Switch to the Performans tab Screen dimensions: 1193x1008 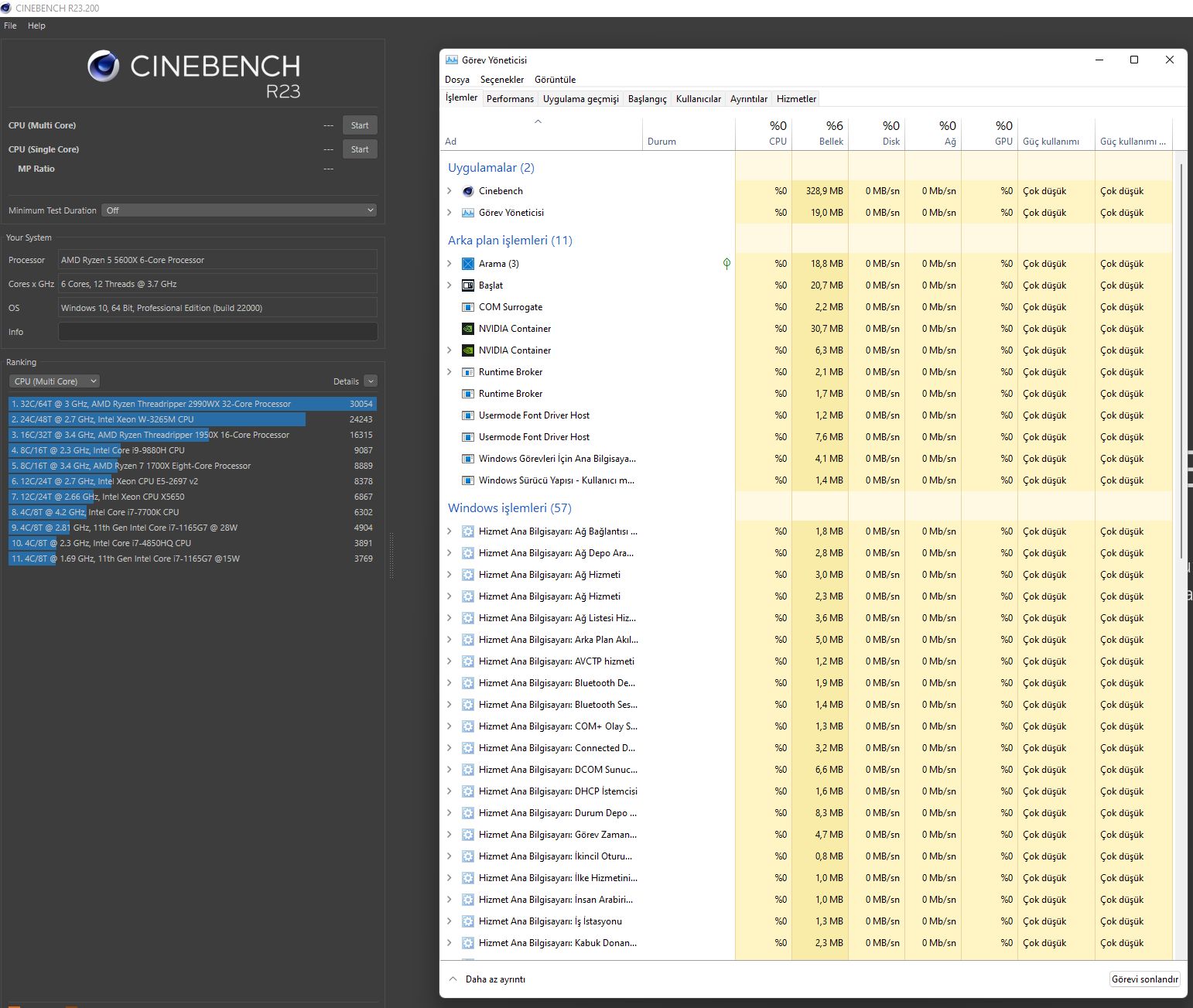coord(510,99)
